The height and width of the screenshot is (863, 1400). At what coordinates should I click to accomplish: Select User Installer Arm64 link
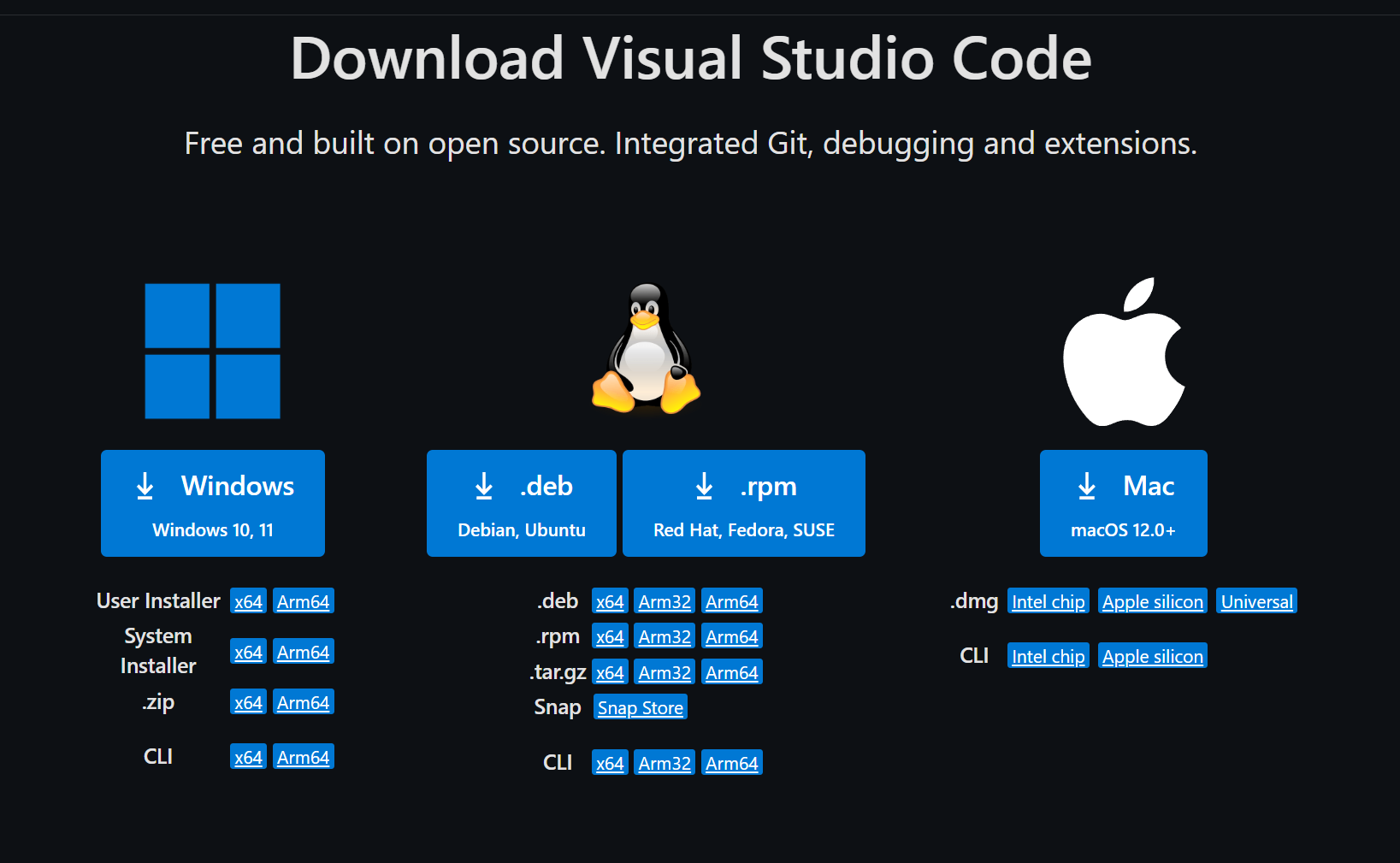tap(304, 601)
